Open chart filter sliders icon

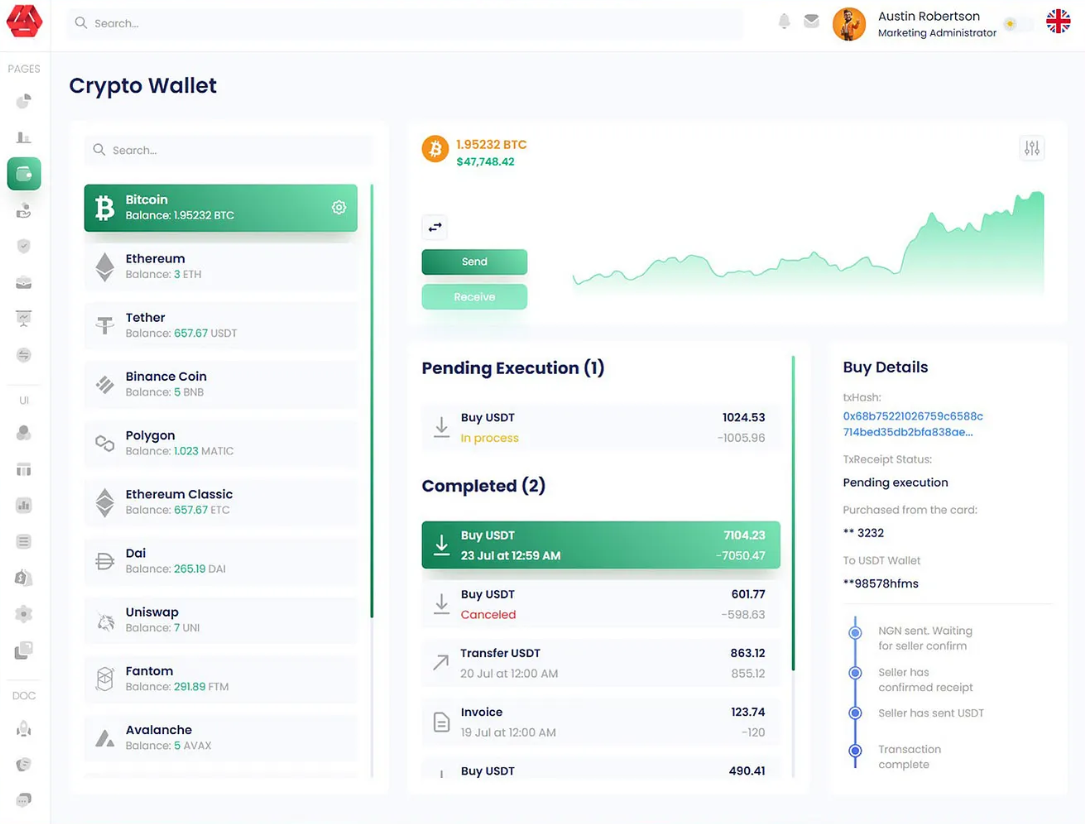click(1032, 148)
